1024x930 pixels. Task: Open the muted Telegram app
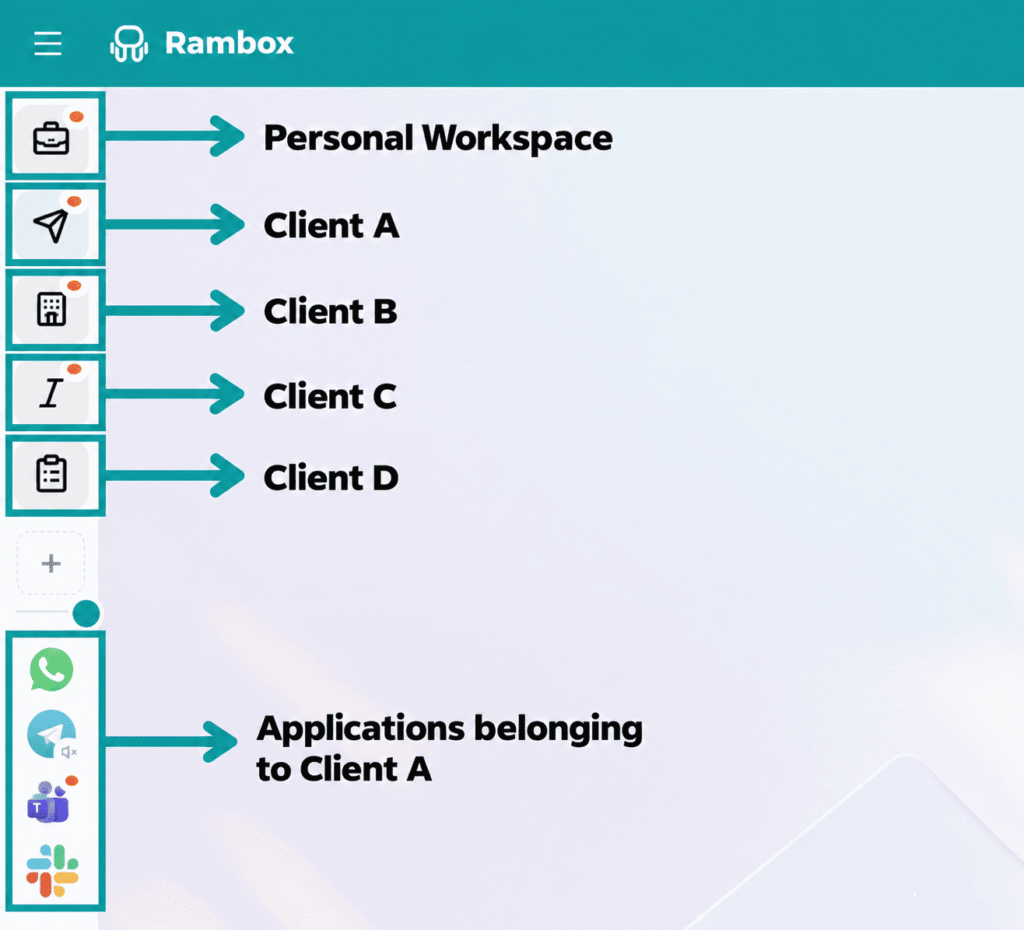click(x=52, y=734)
